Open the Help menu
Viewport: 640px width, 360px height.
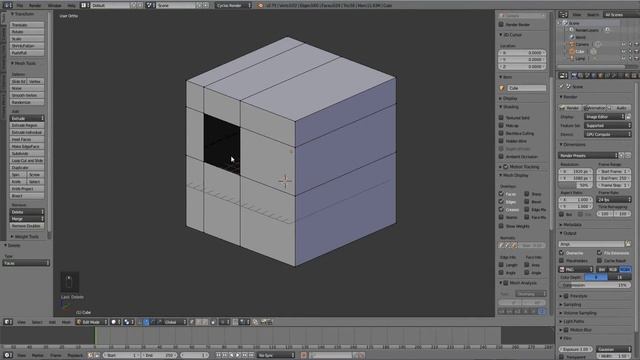(x=71, y=5)
